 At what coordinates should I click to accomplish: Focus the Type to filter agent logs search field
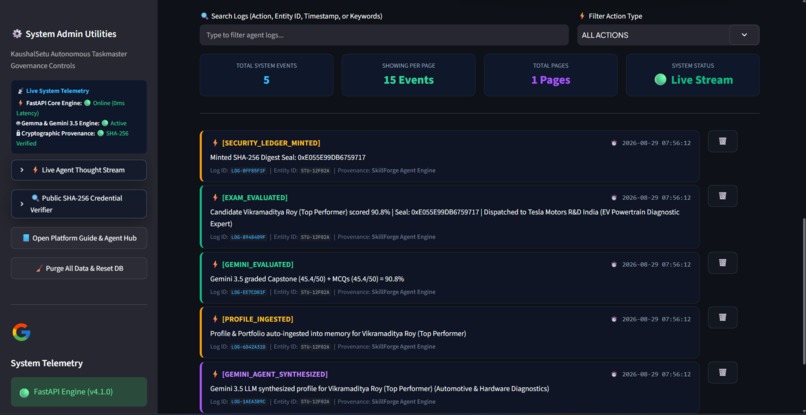point(384,35)
